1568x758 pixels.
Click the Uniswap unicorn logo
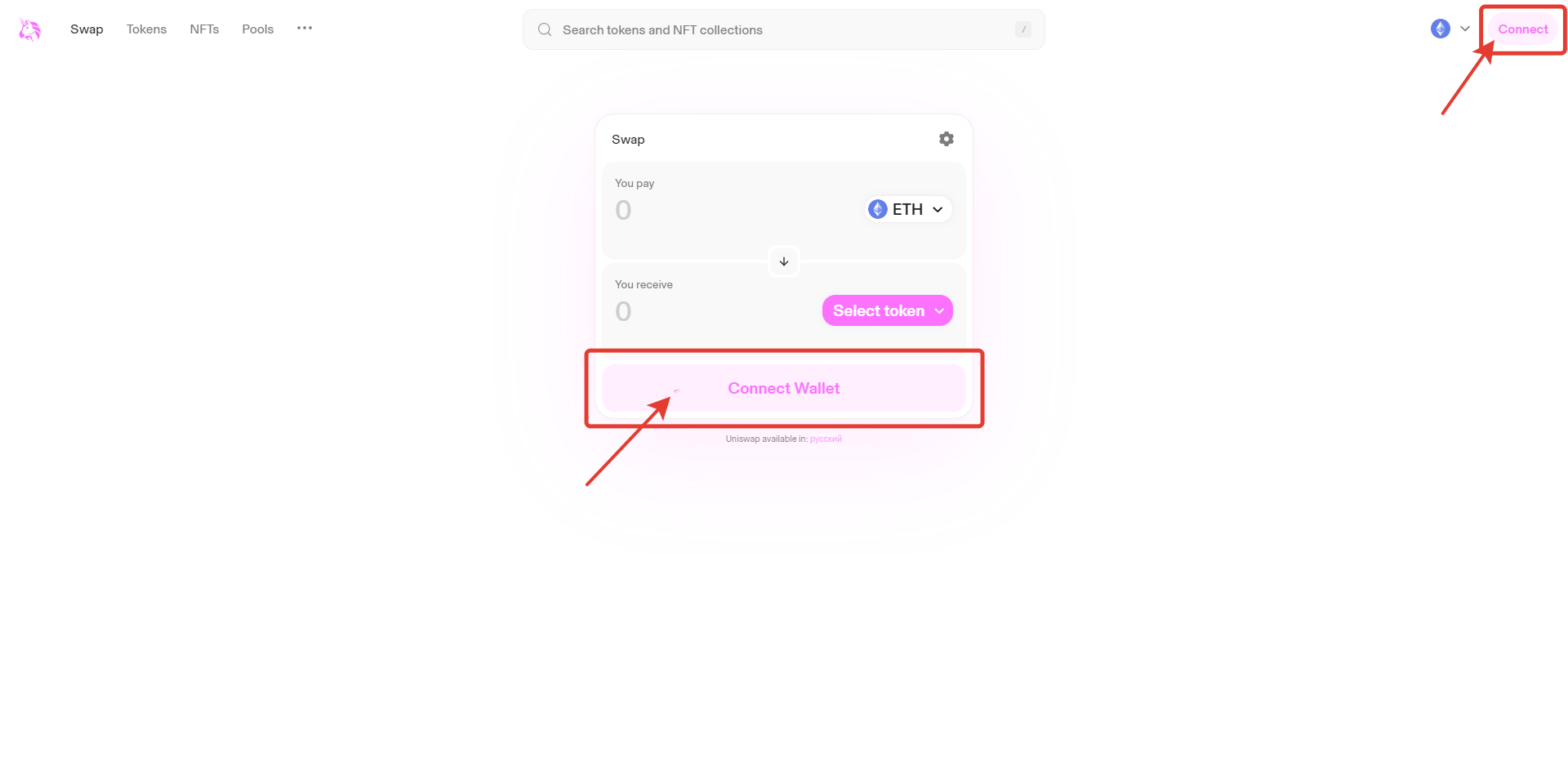[x=29, y=29]
